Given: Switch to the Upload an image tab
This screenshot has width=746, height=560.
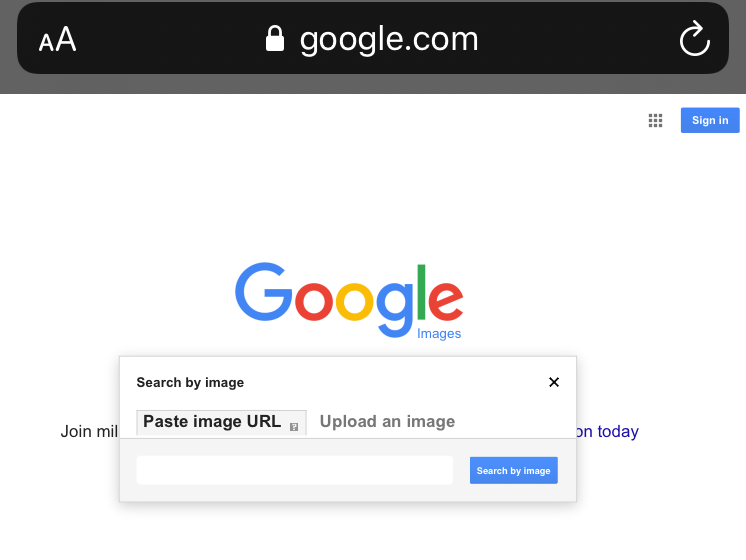Looking at the screenshot, I should click(387, 422).
